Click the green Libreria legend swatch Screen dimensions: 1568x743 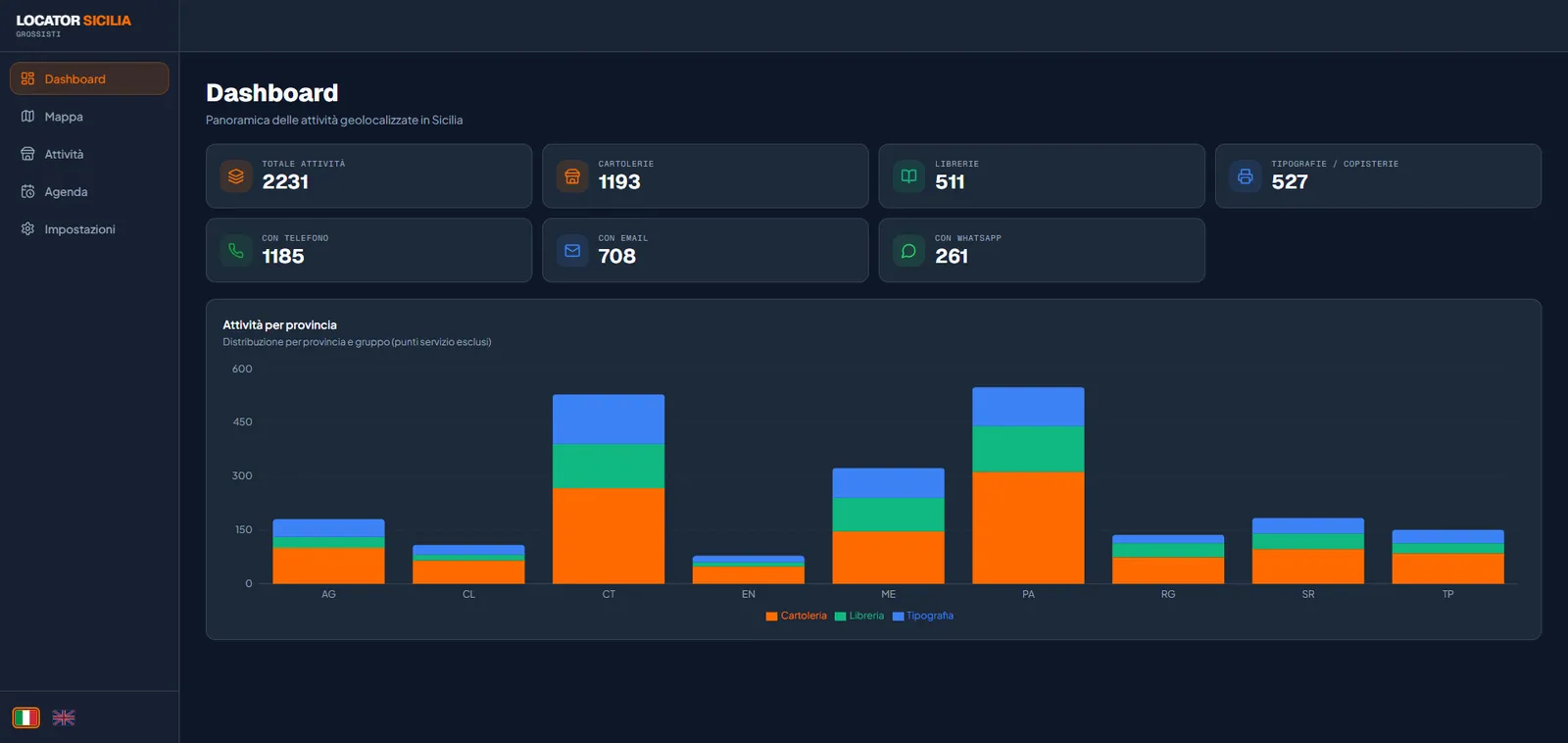840,617
